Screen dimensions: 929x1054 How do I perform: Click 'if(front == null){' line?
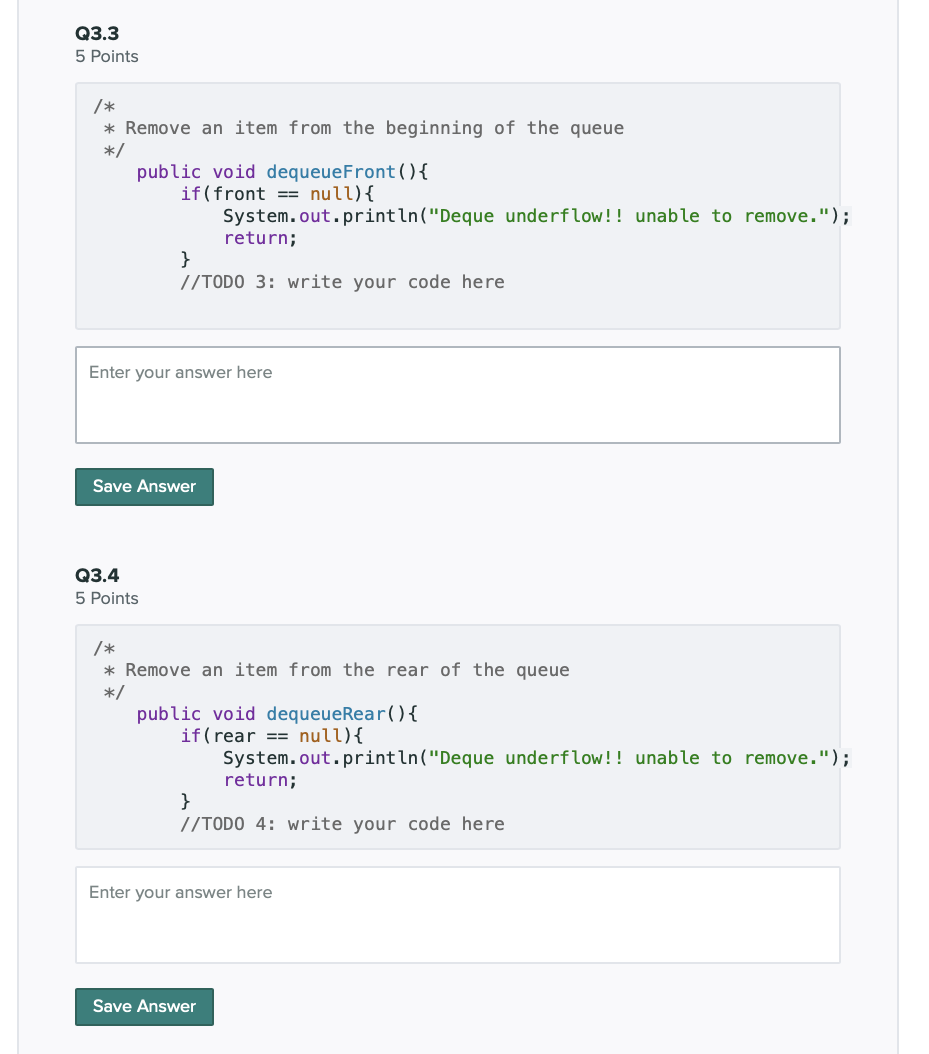point(277,194)
